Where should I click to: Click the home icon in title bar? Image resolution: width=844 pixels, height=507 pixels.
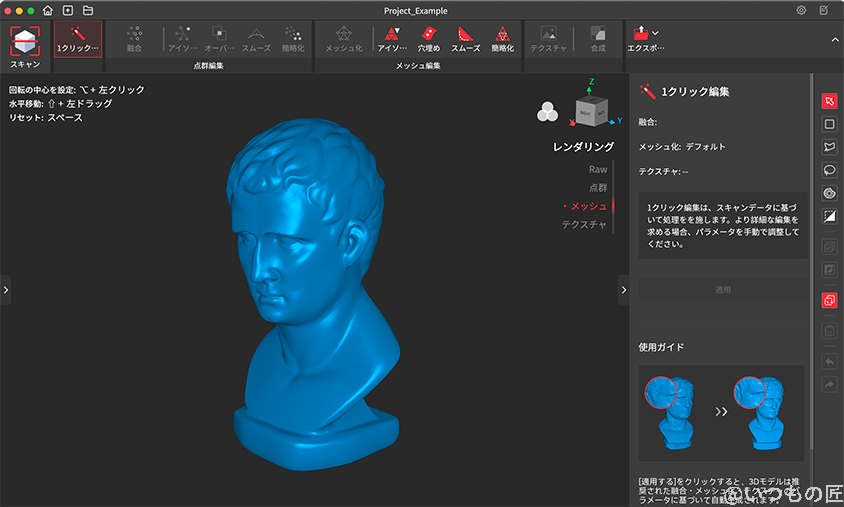(47, 10)
